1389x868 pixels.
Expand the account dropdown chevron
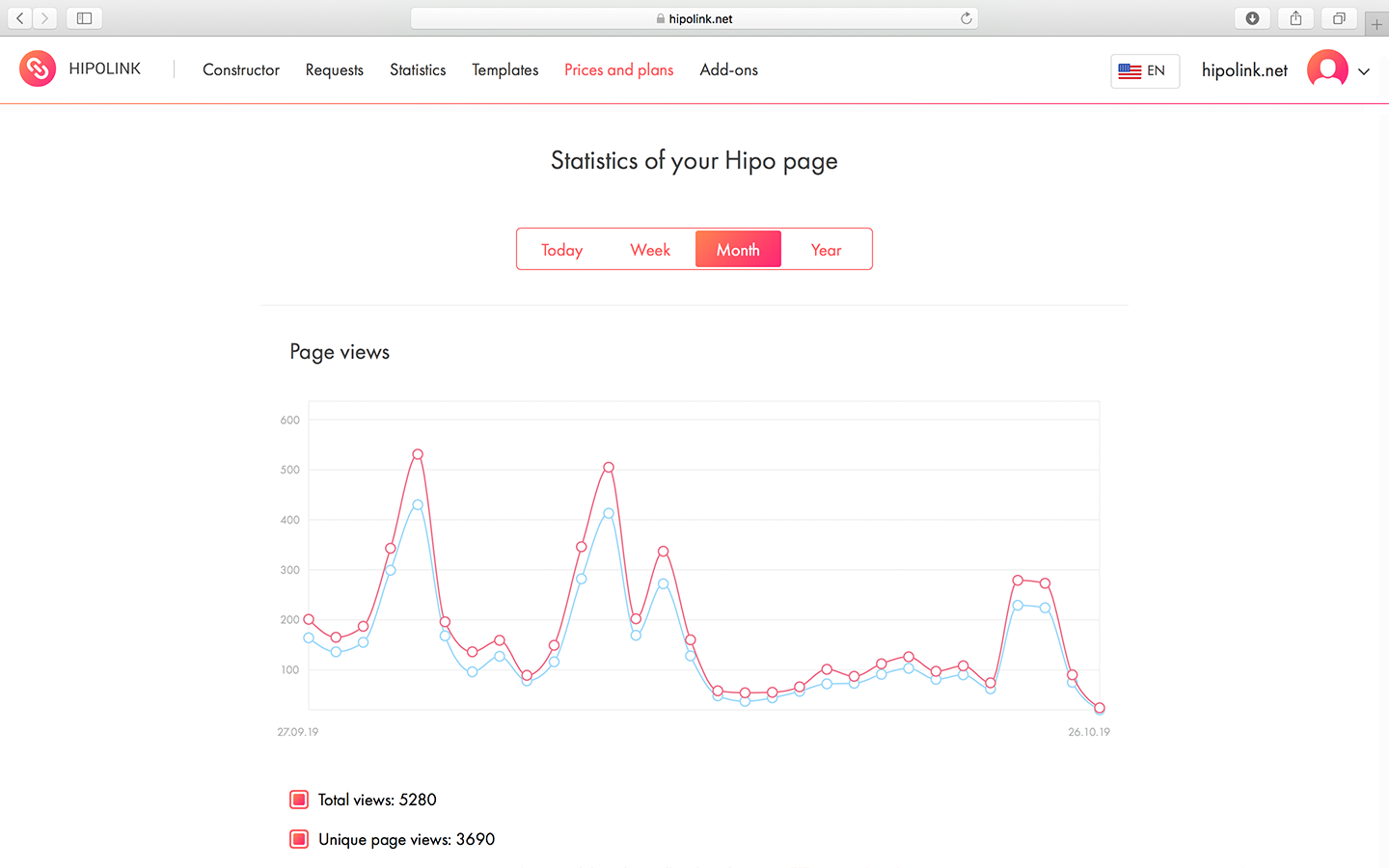tap(1364, 71)
